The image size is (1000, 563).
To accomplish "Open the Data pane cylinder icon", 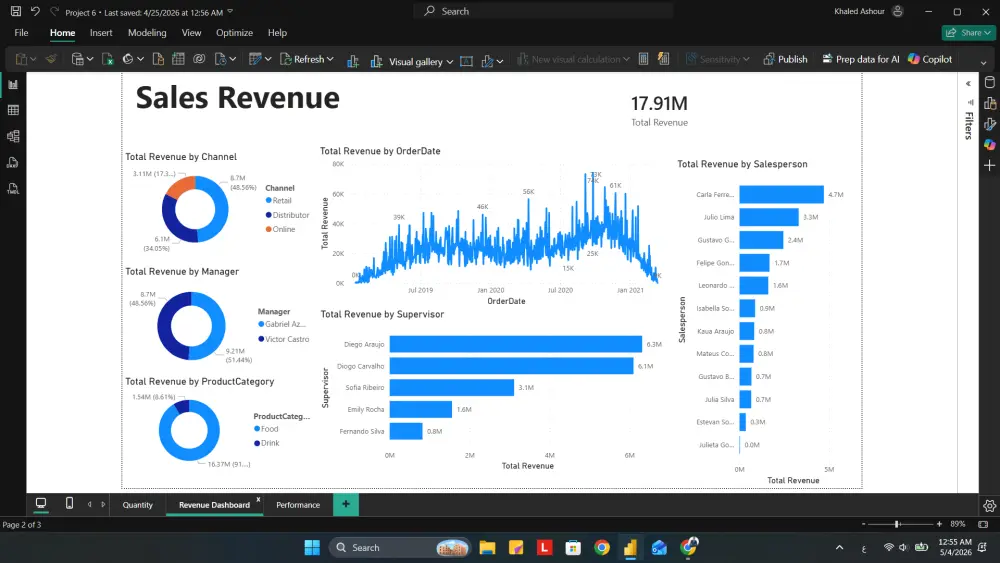I will click(990, 82).
